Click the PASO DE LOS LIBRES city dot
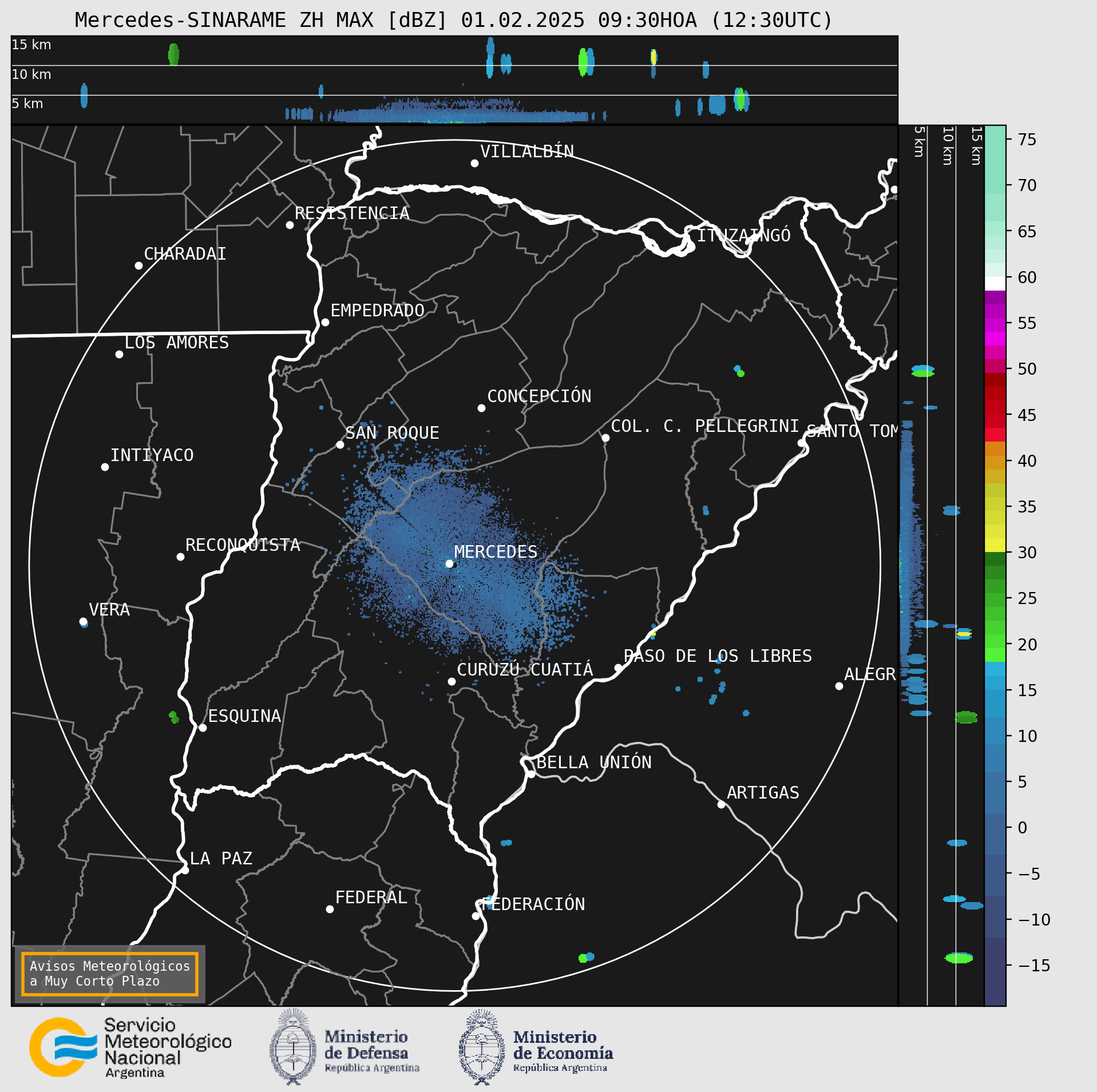The width and height of the screenshot is (1097, 1092). coord(618,668)
